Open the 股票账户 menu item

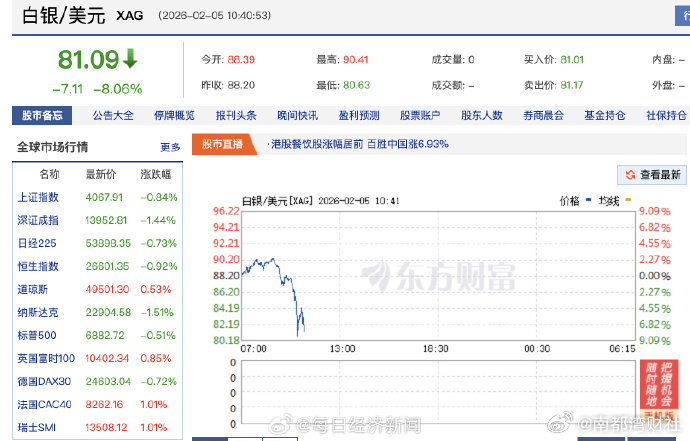420,115
